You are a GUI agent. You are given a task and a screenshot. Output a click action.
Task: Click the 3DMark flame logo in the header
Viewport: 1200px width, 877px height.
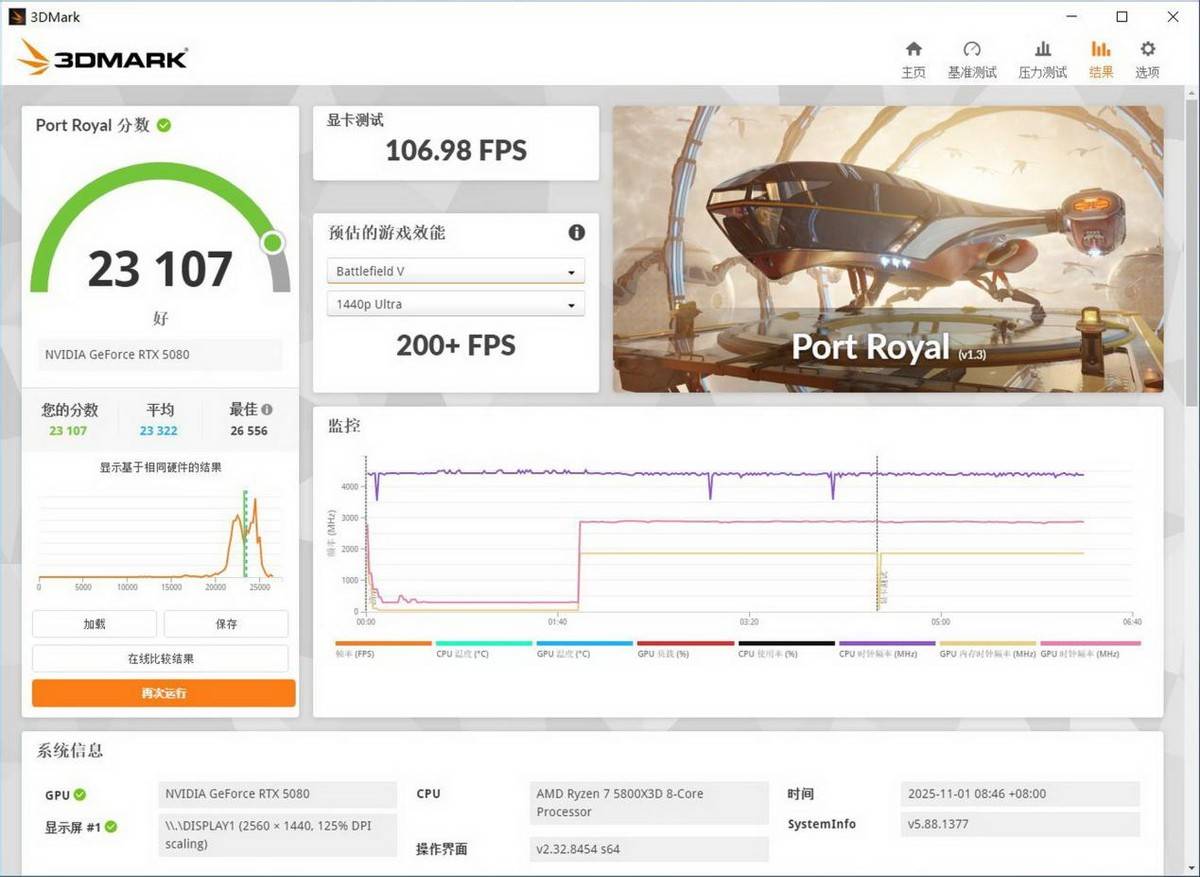(x=34, y=58)
